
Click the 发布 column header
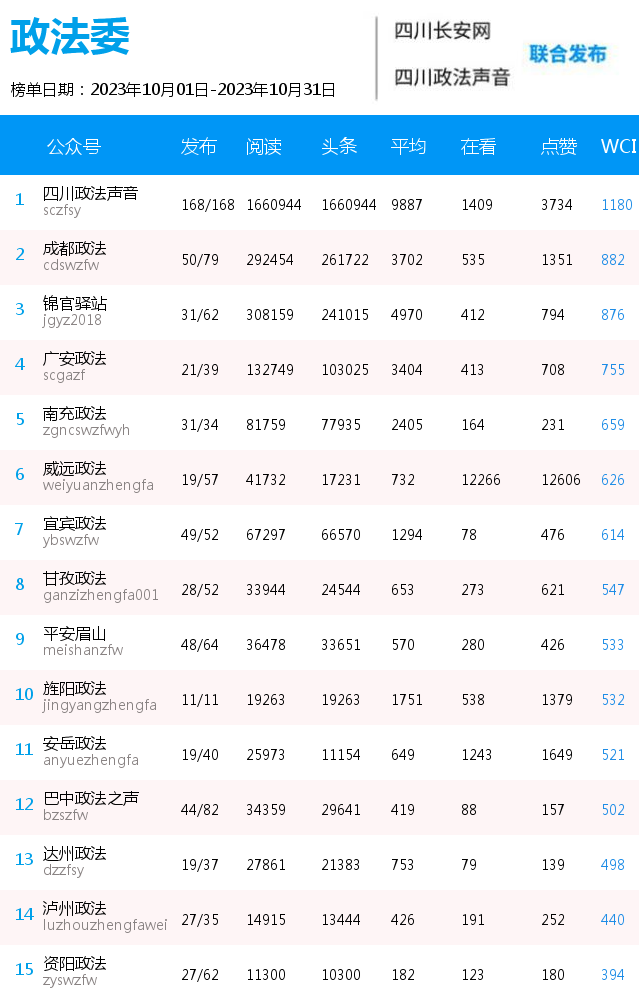(199, 147)
